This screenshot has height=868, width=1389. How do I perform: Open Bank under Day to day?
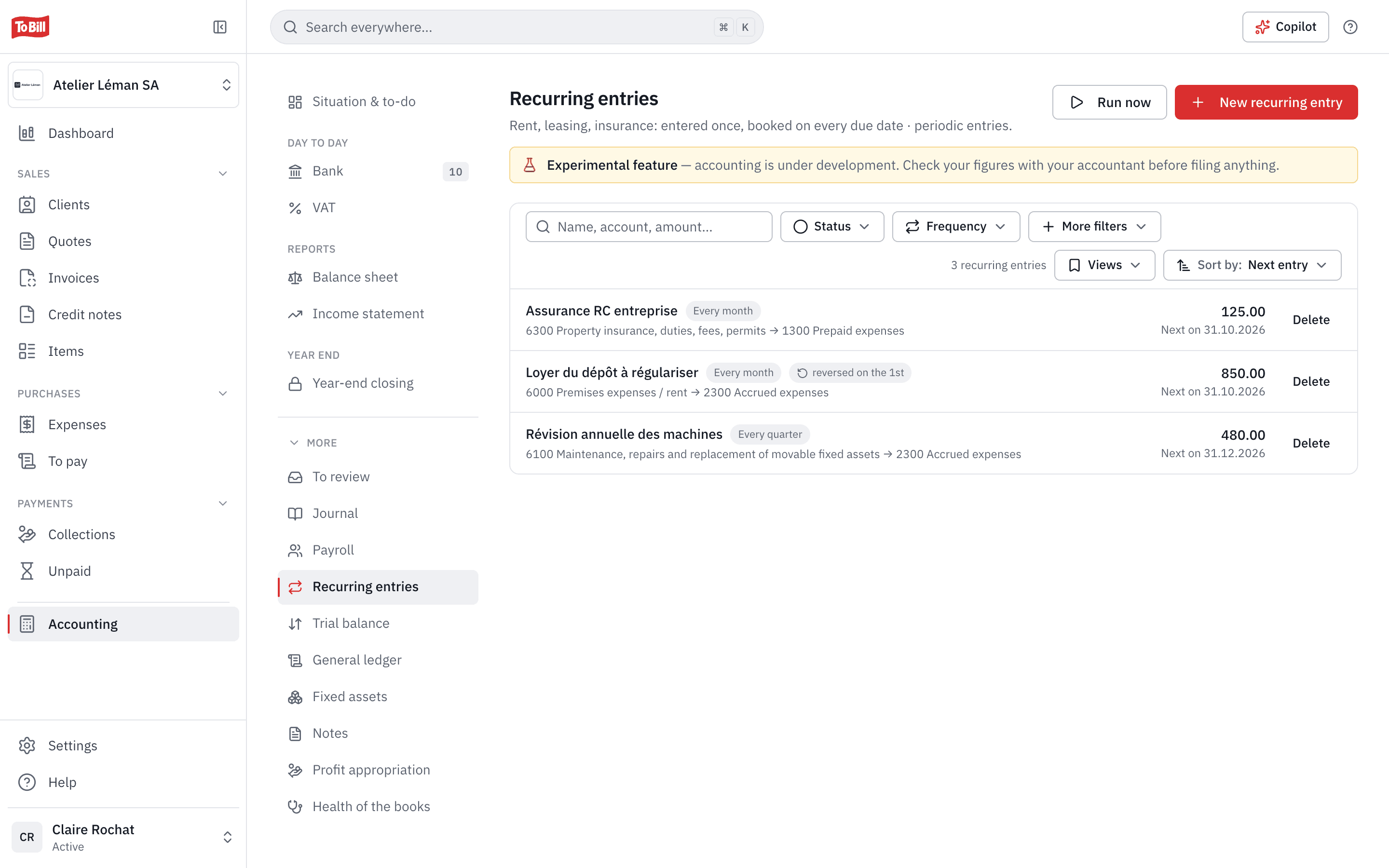click(x=378, y=171)
